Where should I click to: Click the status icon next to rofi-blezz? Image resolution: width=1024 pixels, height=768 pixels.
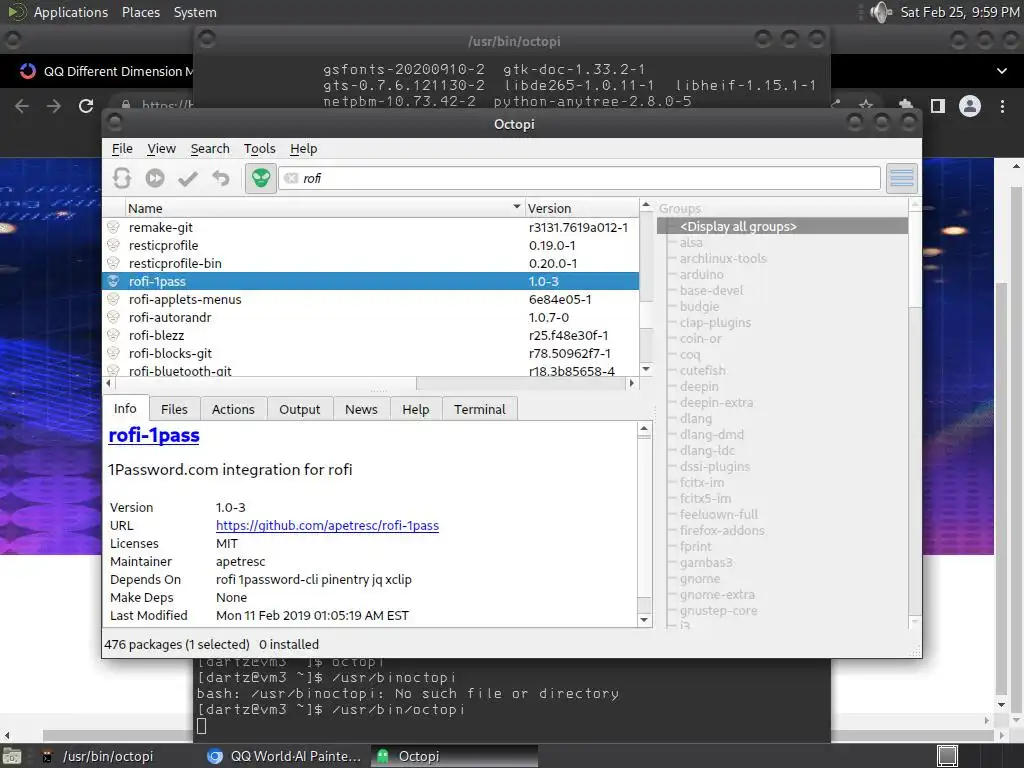coord(113,335)
